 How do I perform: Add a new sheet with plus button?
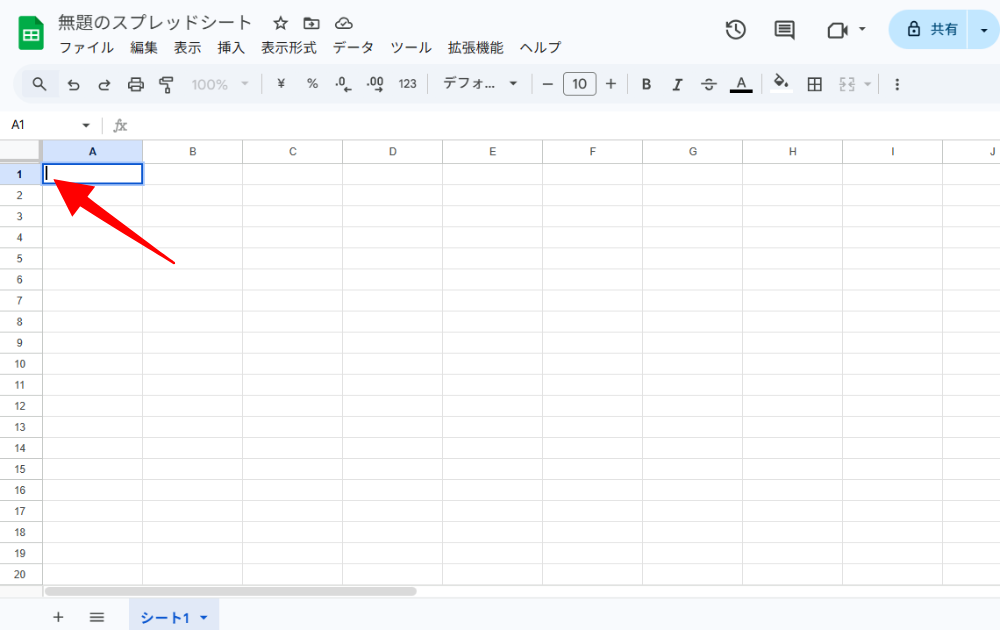tap(58, 617)
